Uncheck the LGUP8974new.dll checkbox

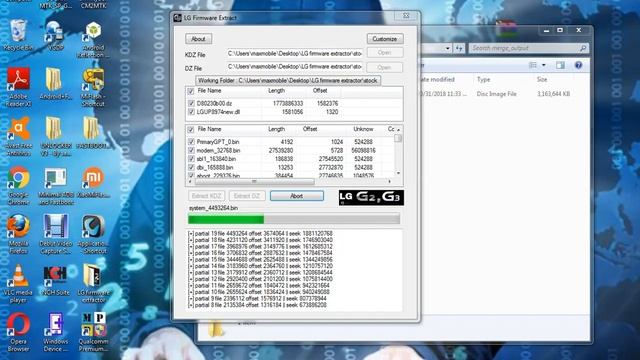191,112
